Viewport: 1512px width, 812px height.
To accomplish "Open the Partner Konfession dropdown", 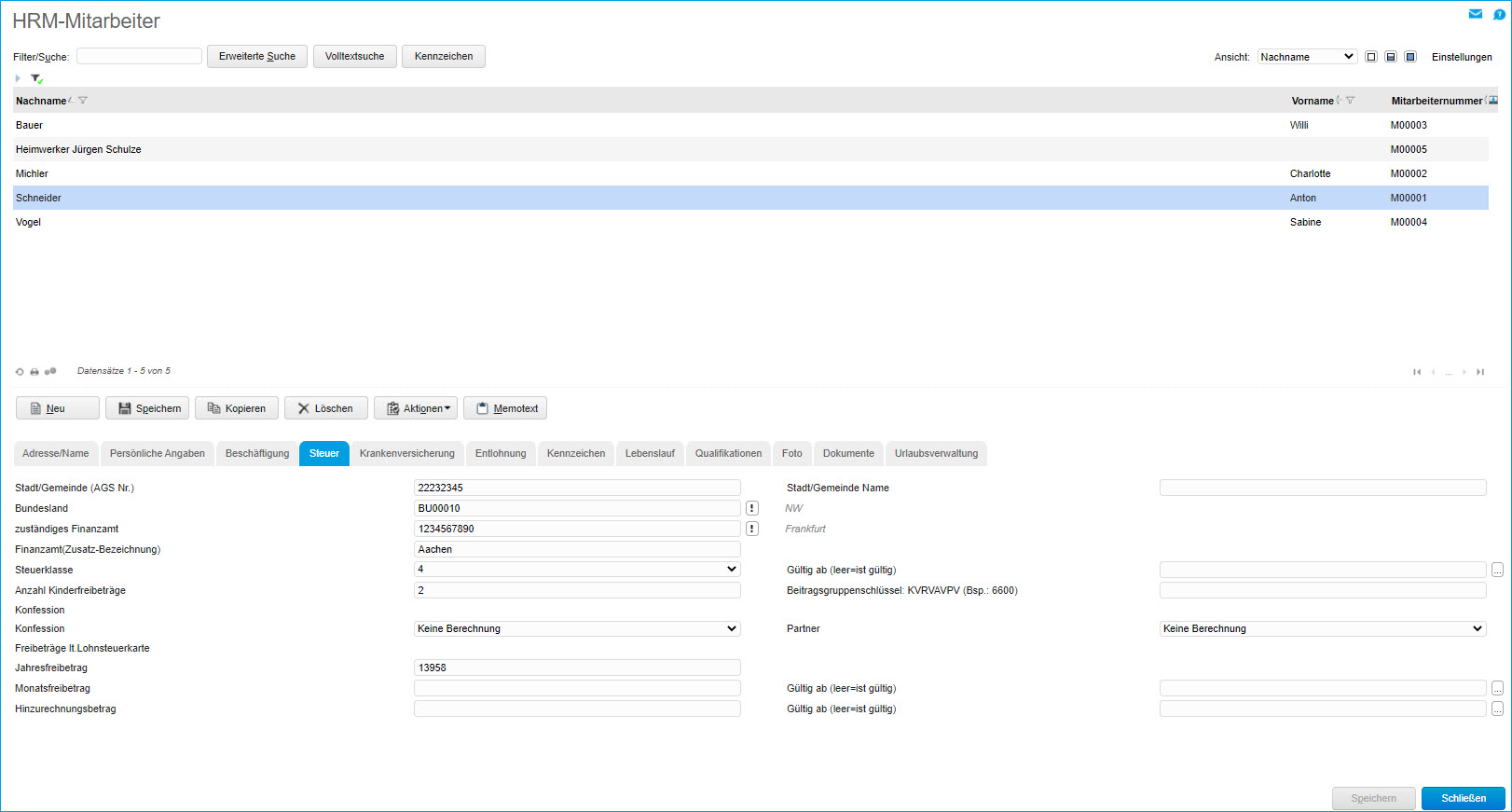I will [1323, 628].
